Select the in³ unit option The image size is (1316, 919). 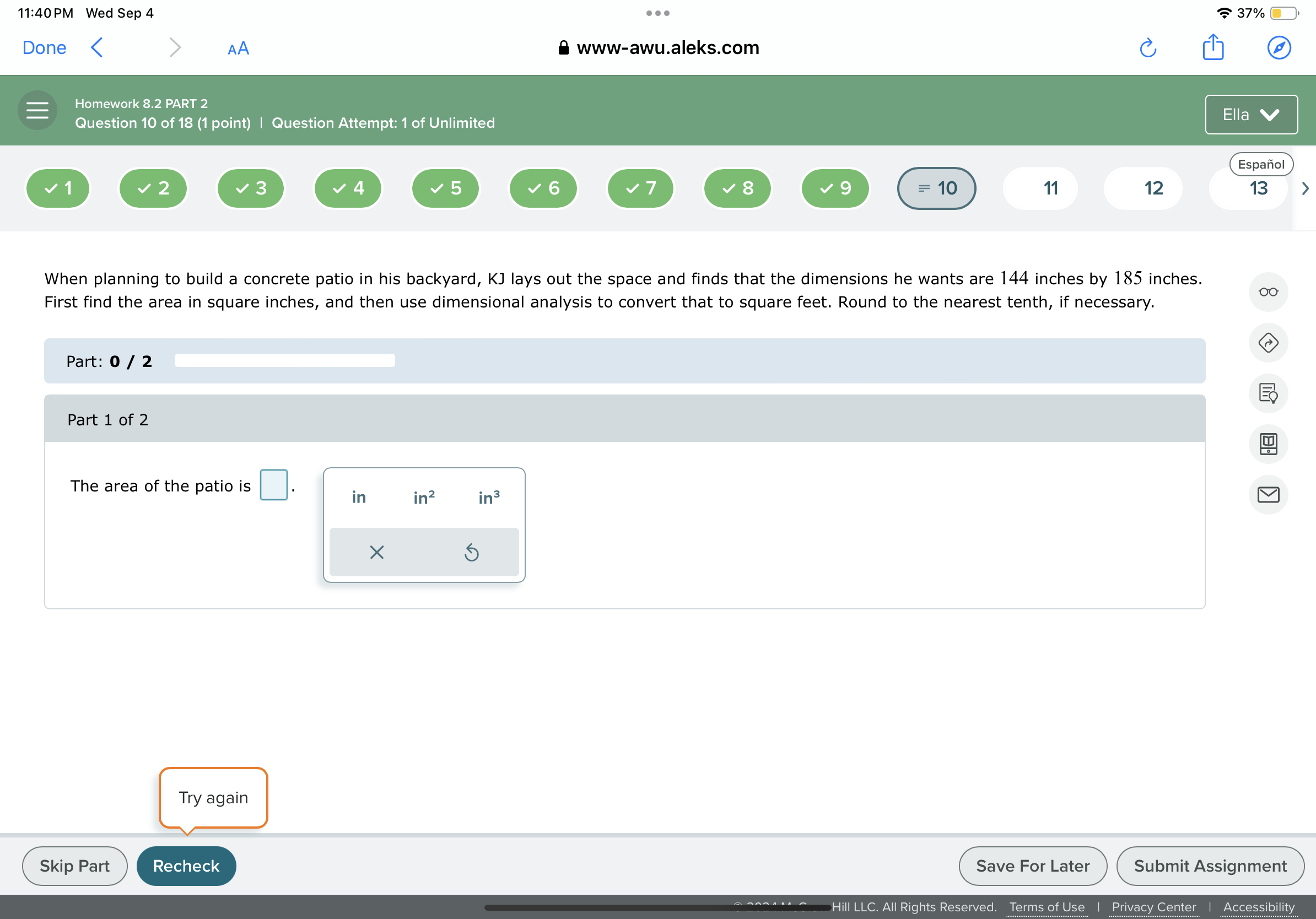[488, 497]
